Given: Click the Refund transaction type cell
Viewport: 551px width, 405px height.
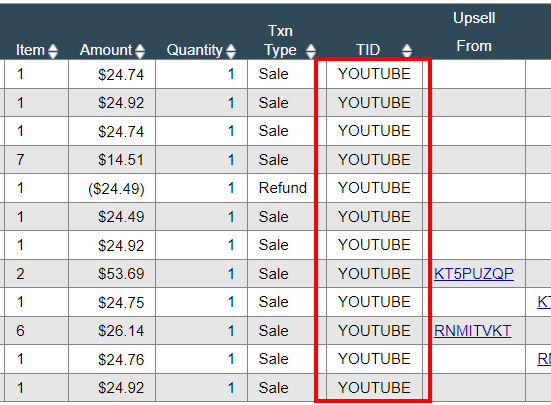Looking at the screenshot, I should [283, 188].
